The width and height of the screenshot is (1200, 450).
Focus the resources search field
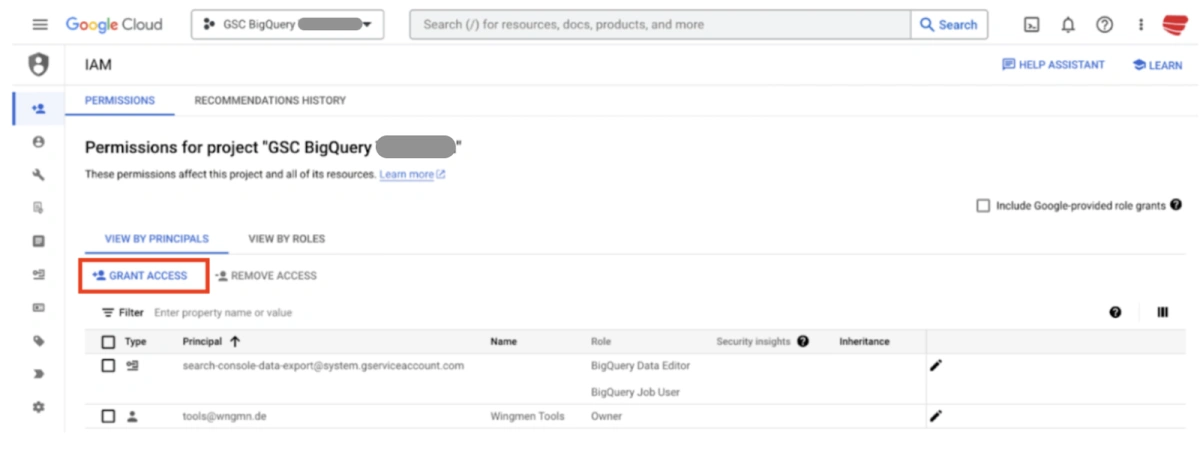tap(661, 25)
